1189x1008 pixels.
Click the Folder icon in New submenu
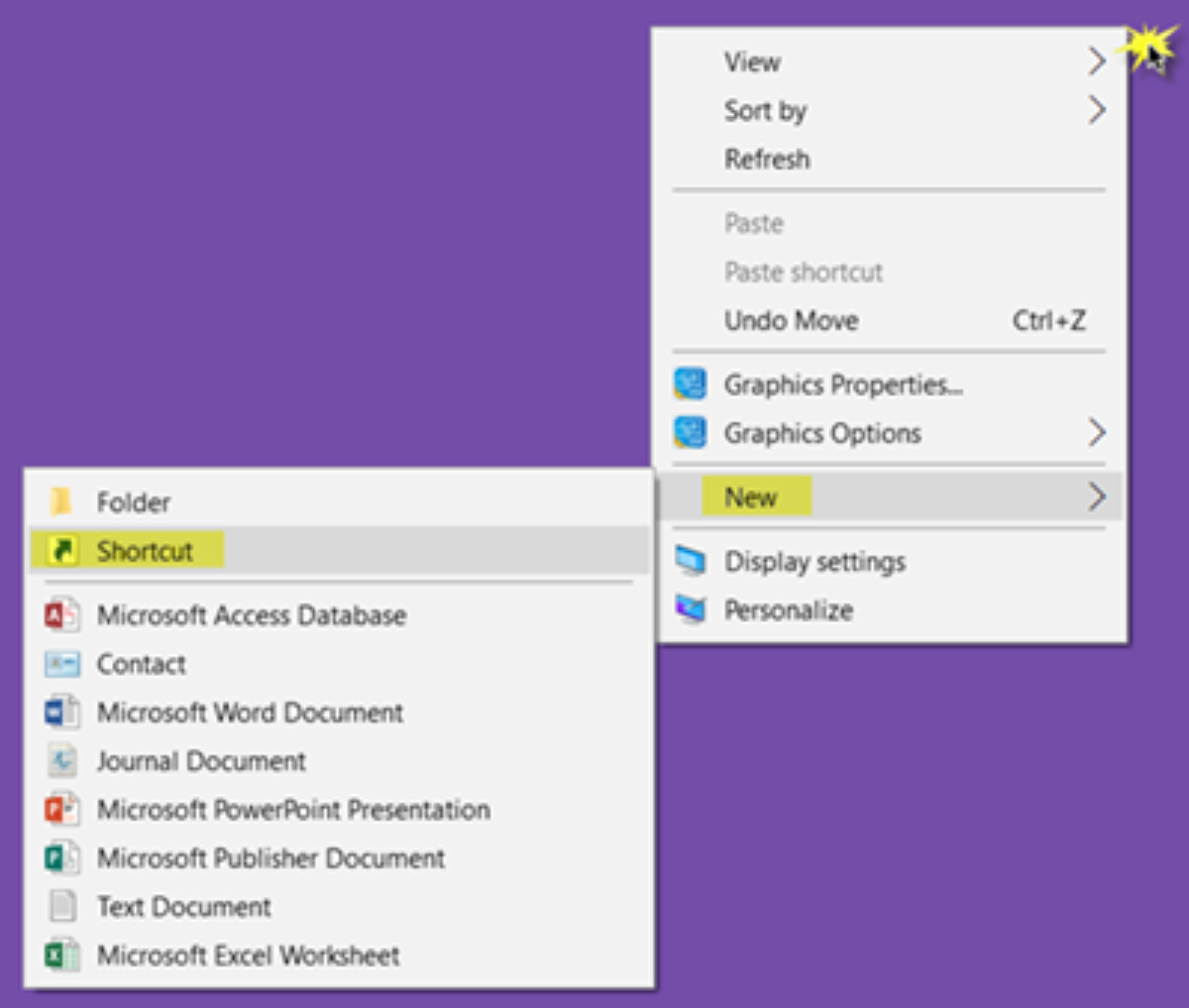coord(61,502)
